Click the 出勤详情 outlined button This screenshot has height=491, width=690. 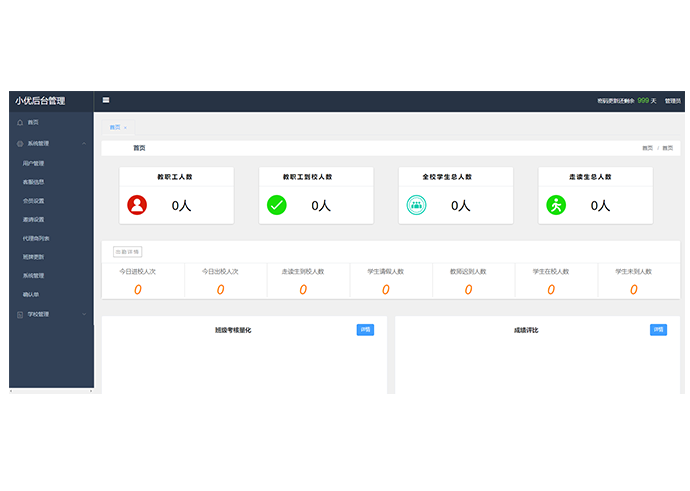[128, 252]
